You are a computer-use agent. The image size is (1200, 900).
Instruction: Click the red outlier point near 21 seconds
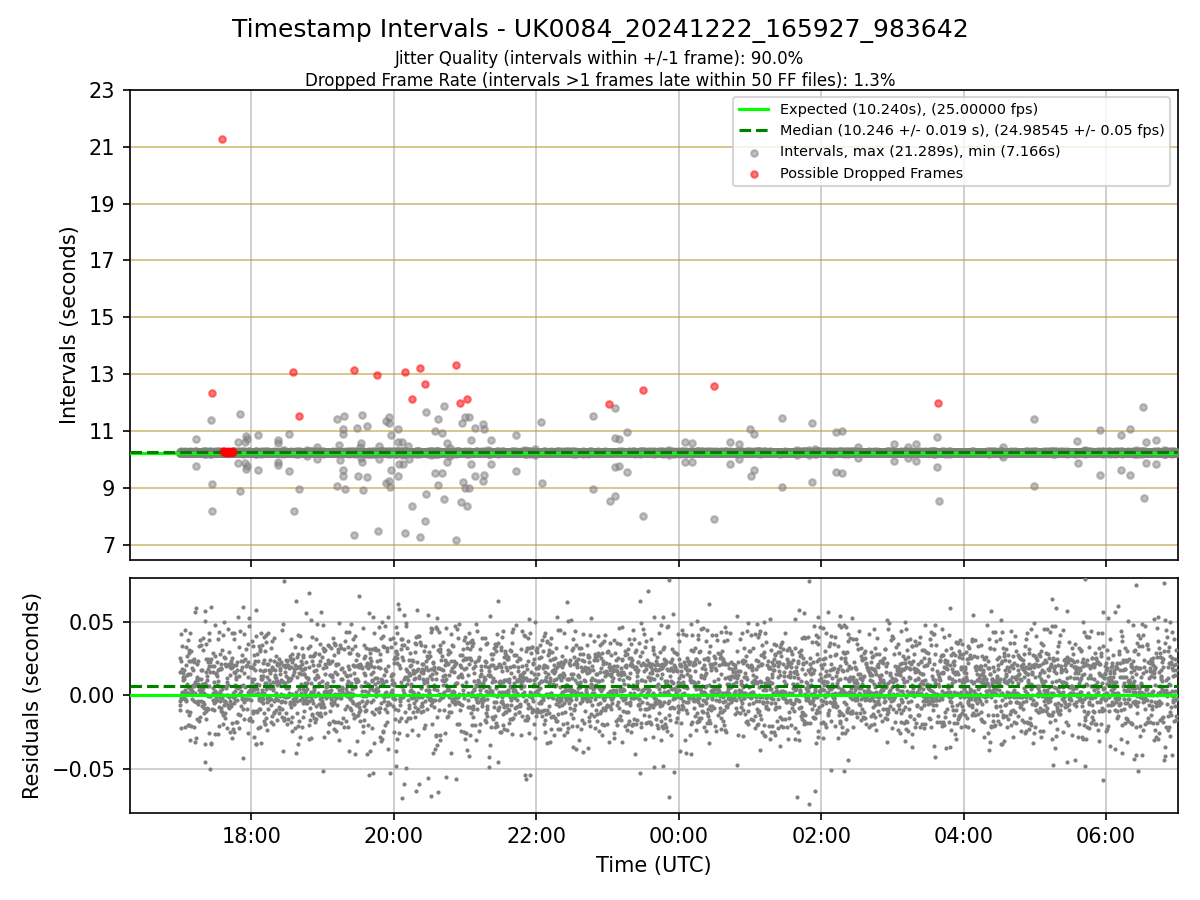pos(222,139)
